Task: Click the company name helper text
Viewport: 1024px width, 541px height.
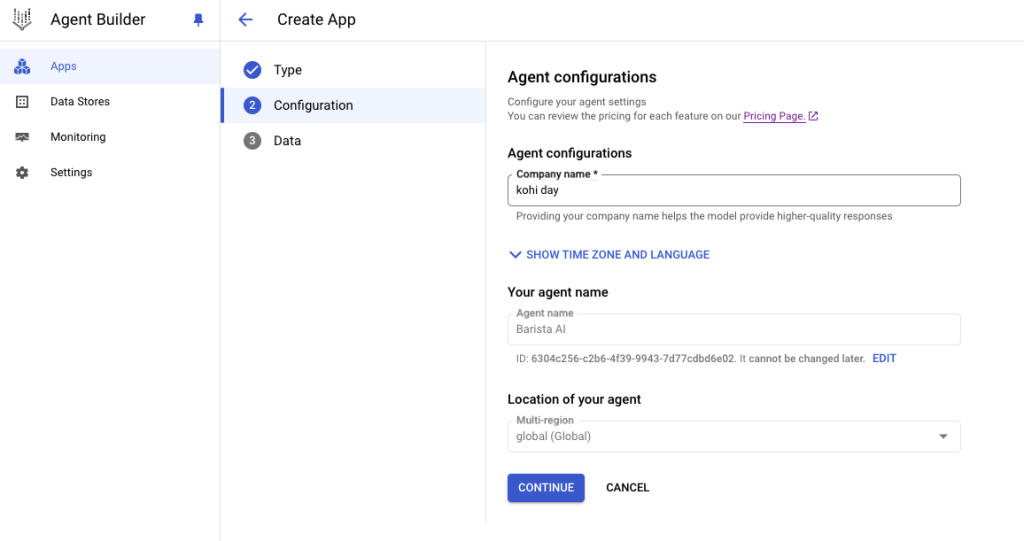Action: [x=704, y=216]
